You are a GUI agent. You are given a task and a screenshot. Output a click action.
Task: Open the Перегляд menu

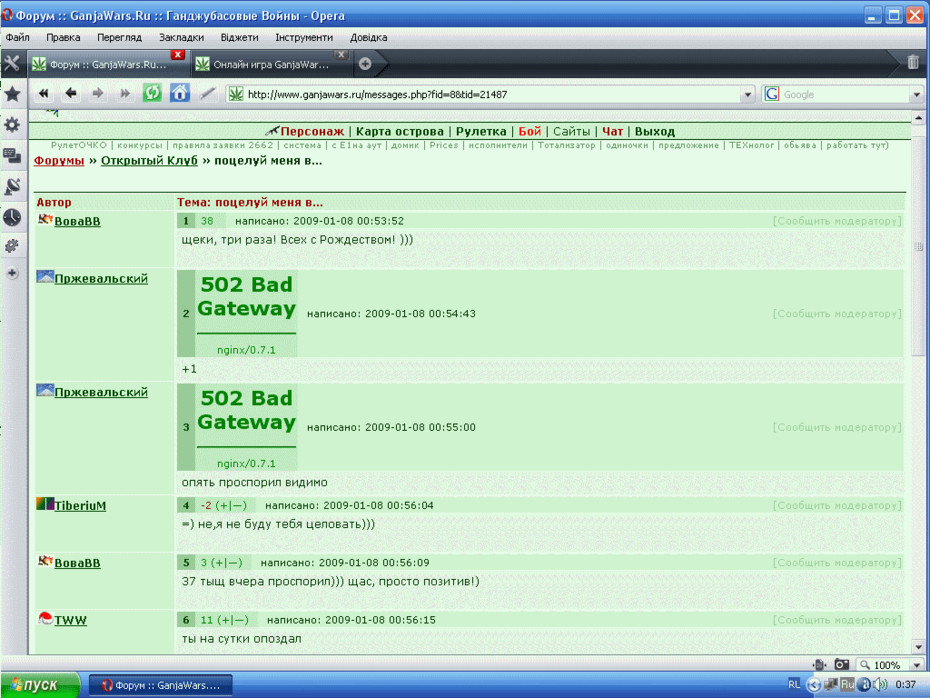click(119, 37)
